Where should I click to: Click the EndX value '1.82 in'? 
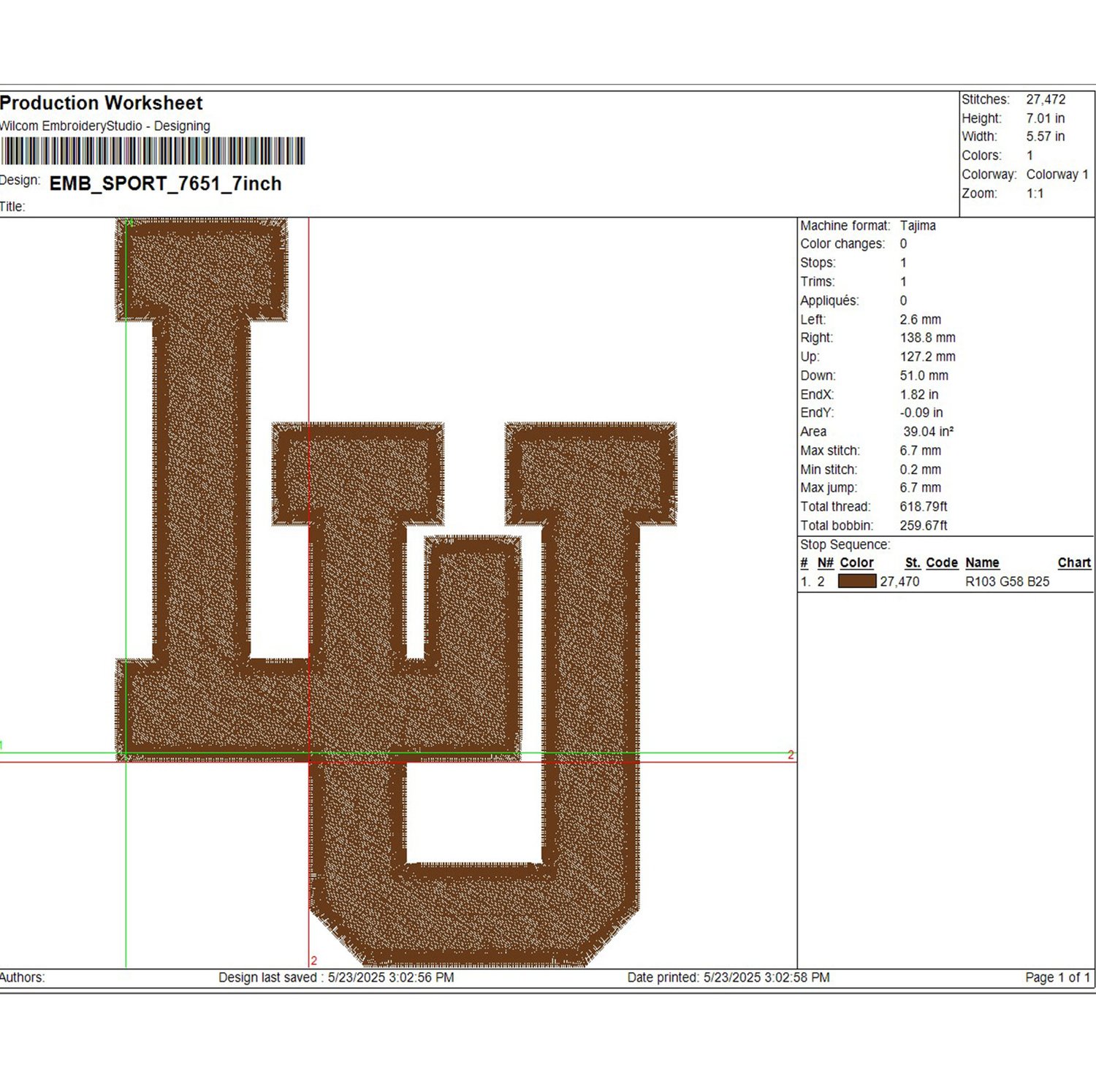coord(919,395)
